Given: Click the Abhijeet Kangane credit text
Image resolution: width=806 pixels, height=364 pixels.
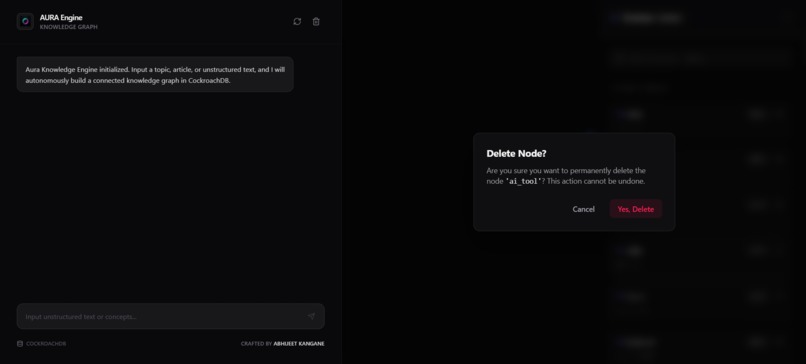Looking at the screenshot, I should 299,343.
